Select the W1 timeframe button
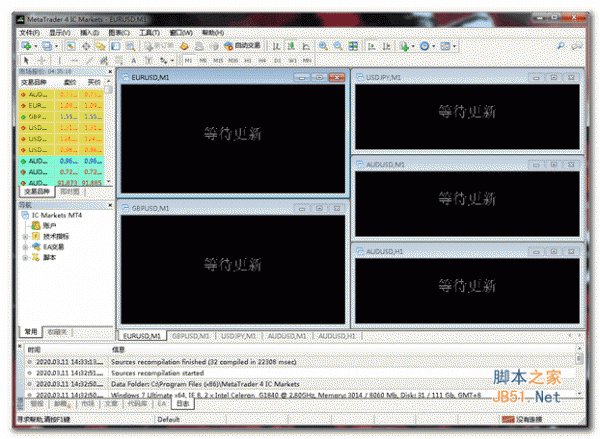The height and width of the screenshot is (439, 600). [292, 60]
